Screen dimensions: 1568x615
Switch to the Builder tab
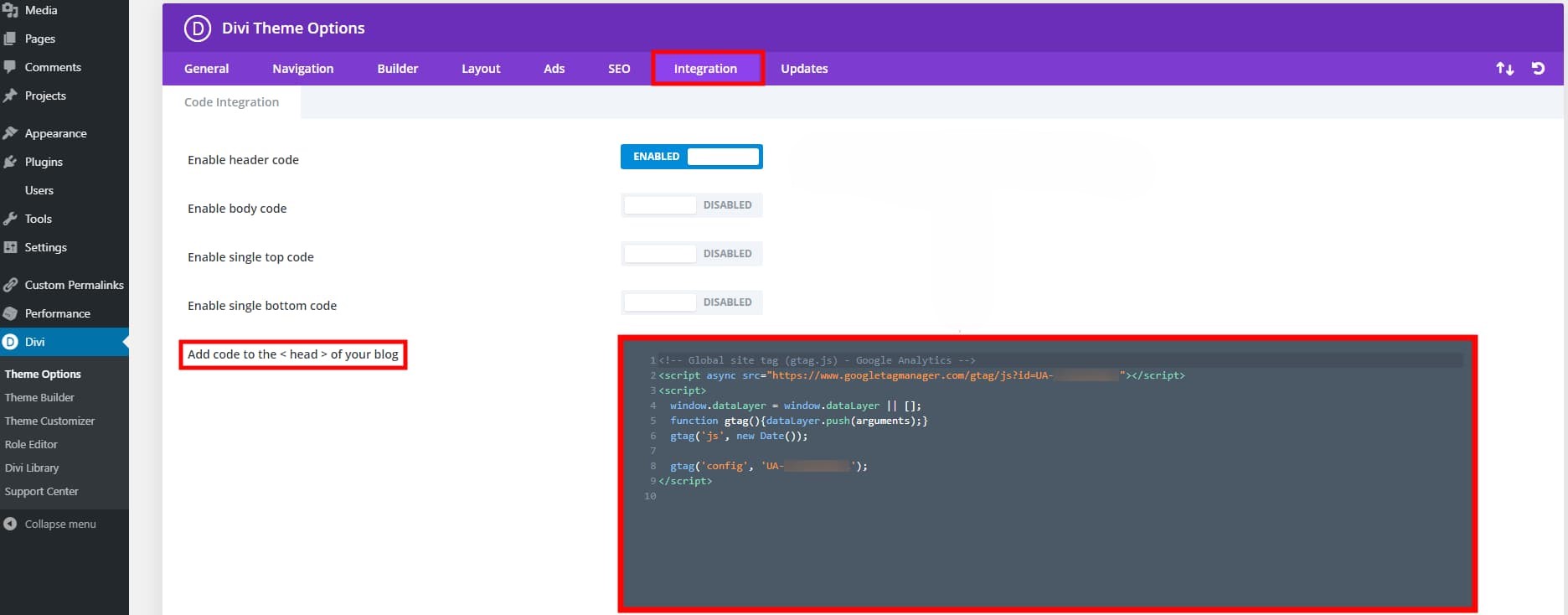pos(398,69)
